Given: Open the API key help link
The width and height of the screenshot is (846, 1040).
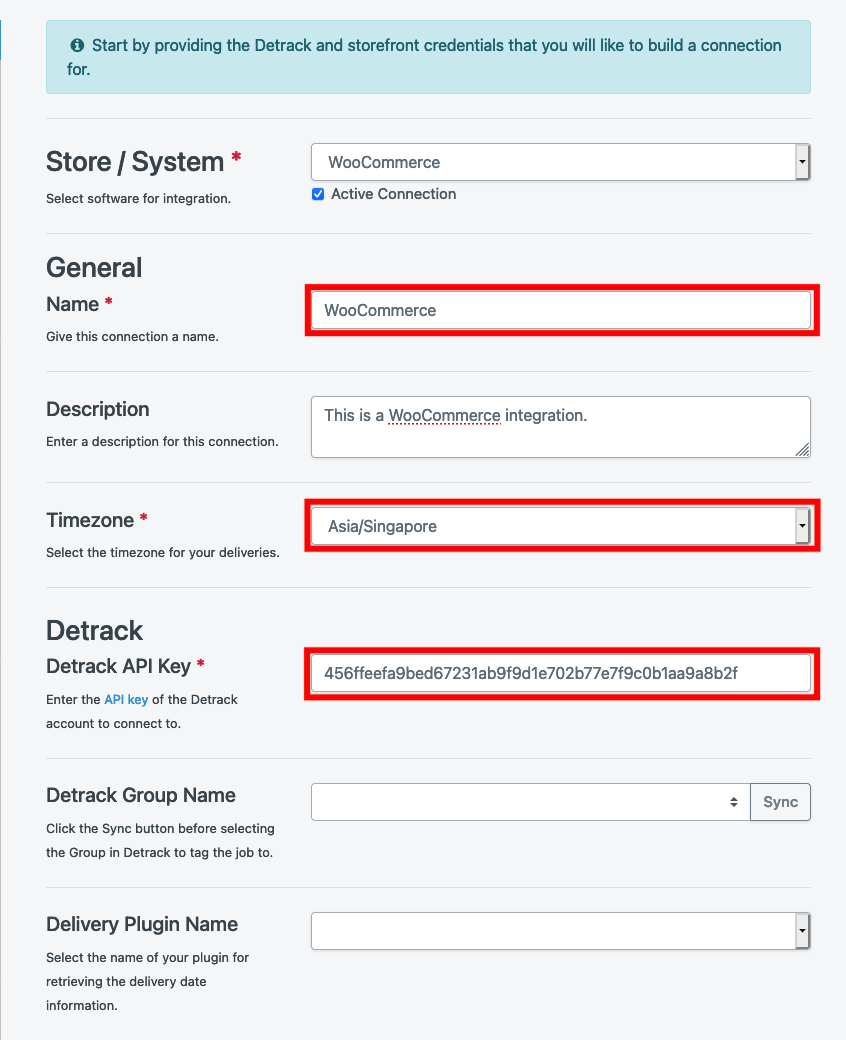Looking at the screenshot, I should [126, 700].
